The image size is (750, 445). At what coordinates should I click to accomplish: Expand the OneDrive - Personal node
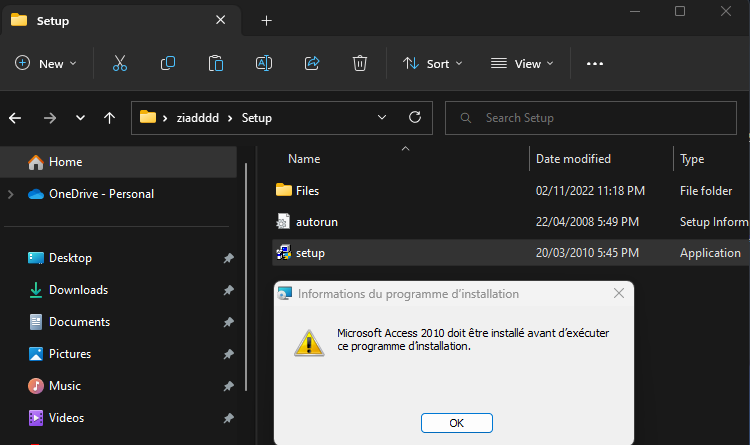[11, 194]
